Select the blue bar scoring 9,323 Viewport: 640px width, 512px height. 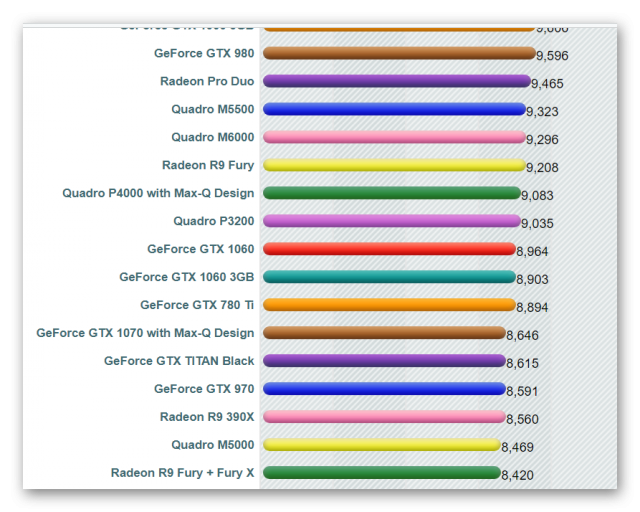click(x=394, y=109)
